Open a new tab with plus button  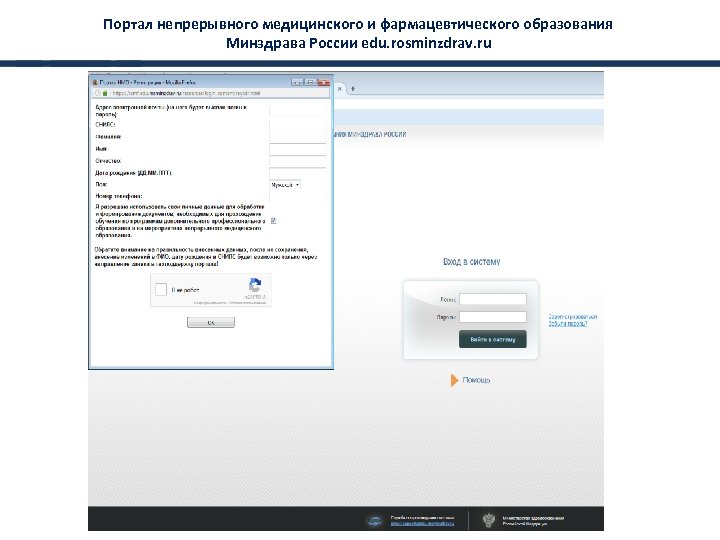(x=353, y=89)
